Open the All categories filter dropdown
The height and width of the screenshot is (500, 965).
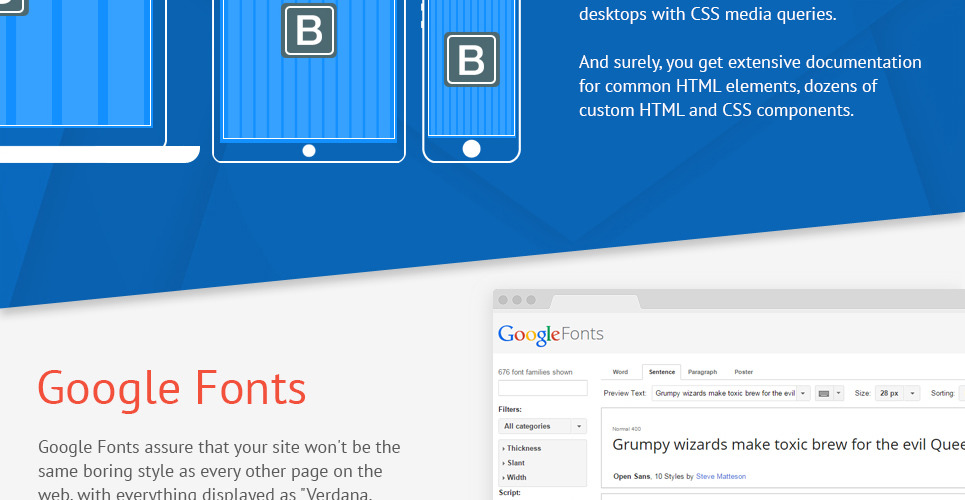click(542, 426)
